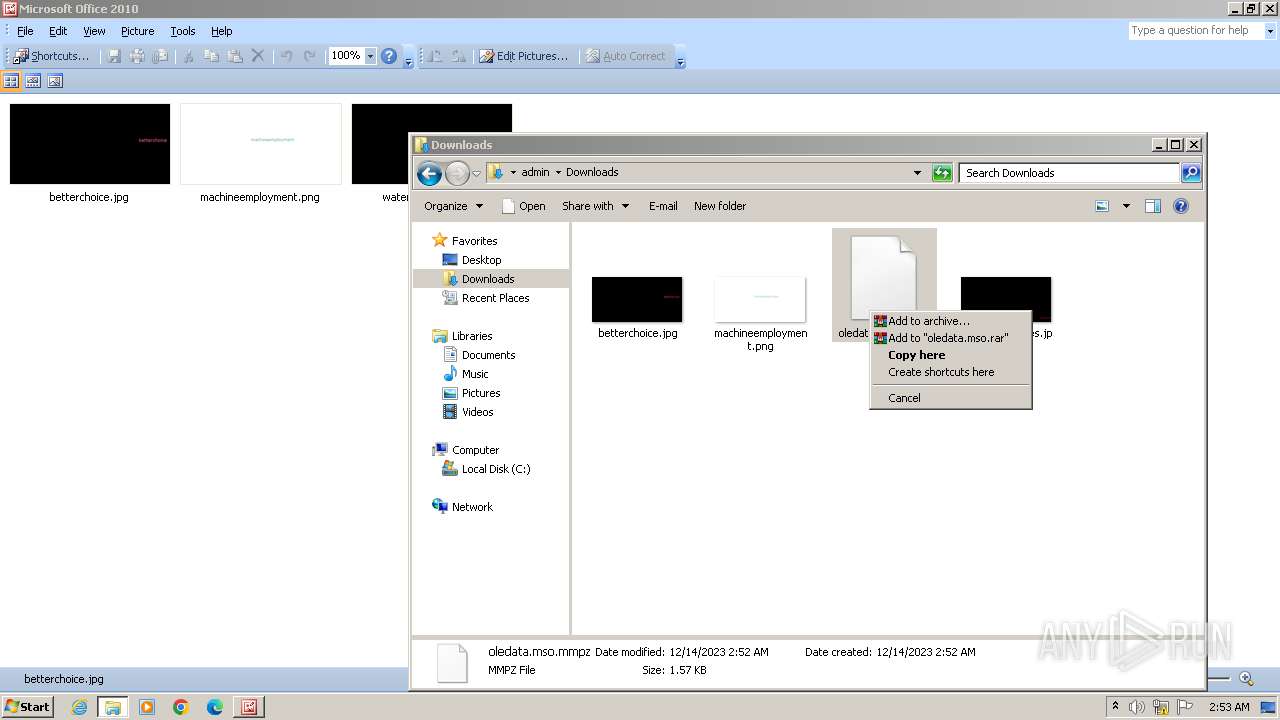Select Recent Places in navigation pane
Screen dimensions: 1280x720
click(x=495, y=298)
